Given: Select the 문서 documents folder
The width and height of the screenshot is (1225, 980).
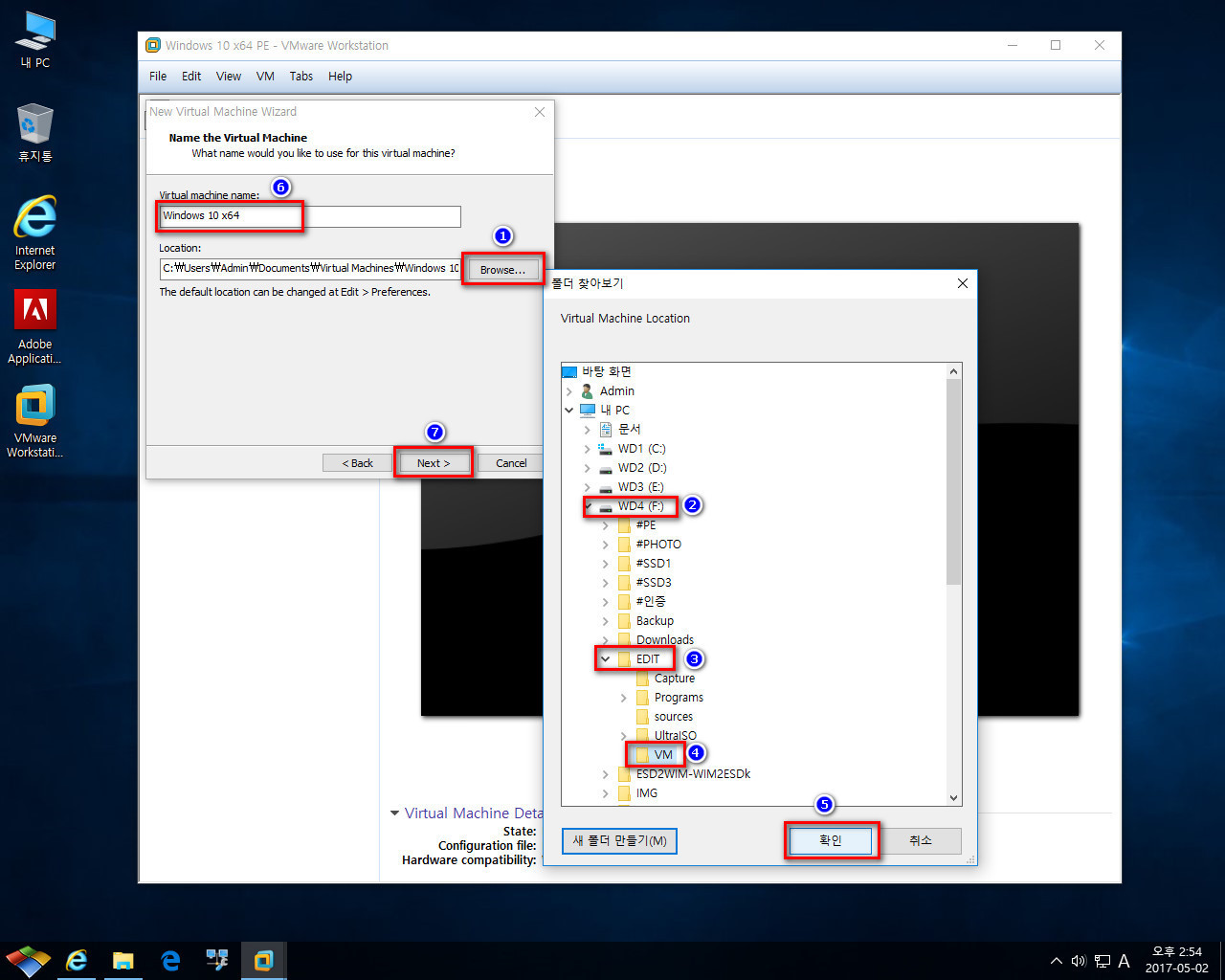Looking at the screenshot, I should coord(629,429).
